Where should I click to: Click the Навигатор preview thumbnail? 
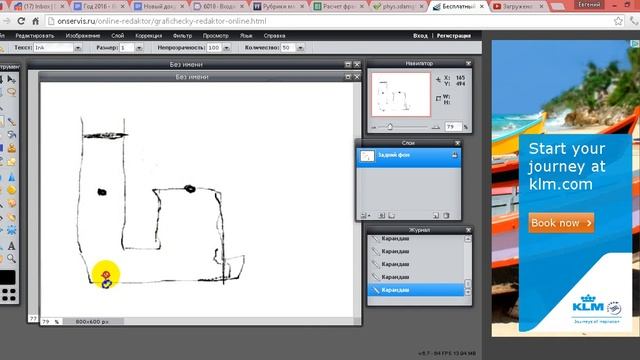[x=401, y=95]
